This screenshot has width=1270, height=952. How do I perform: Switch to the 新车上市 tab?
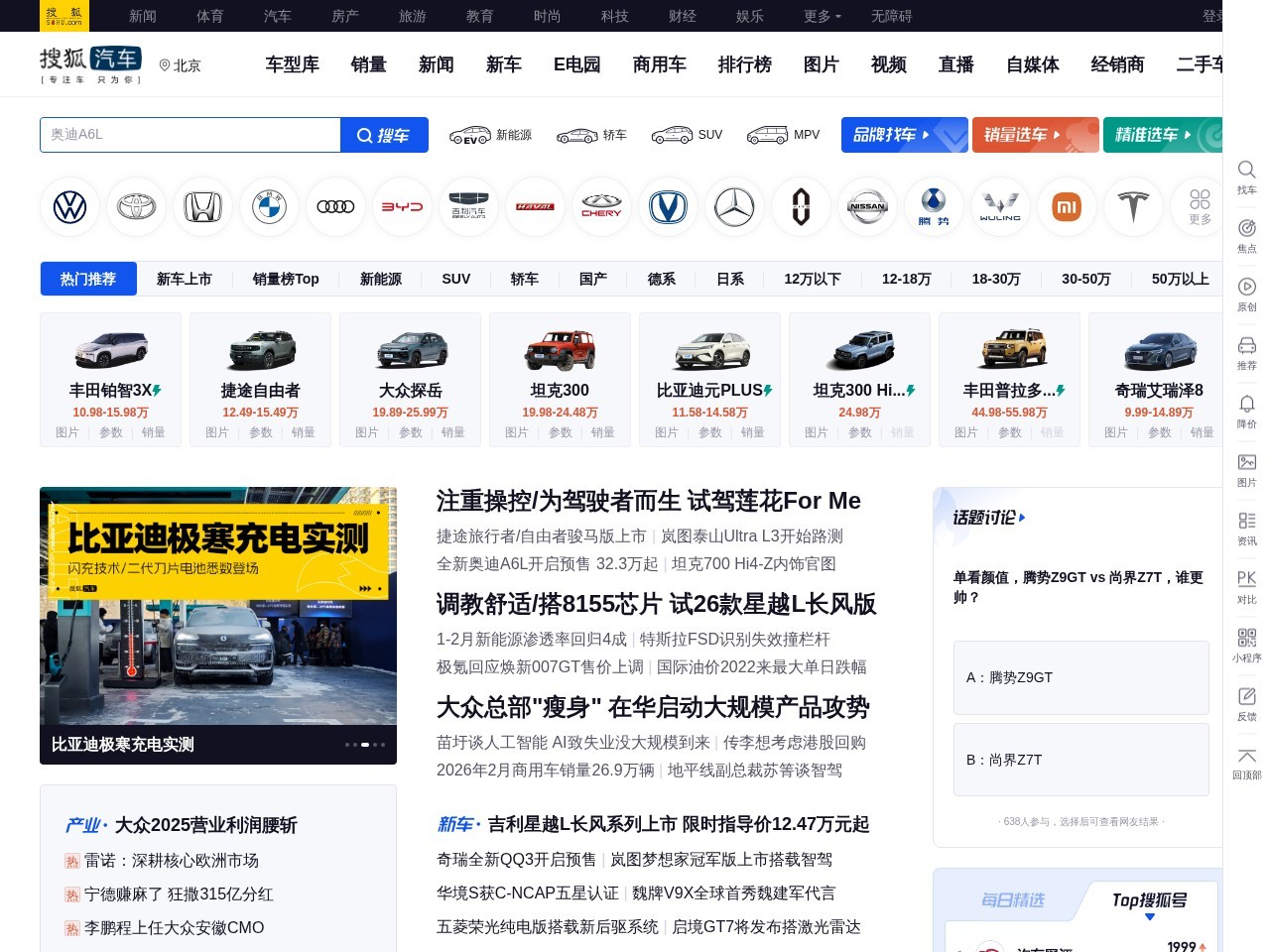coord(185,279)
